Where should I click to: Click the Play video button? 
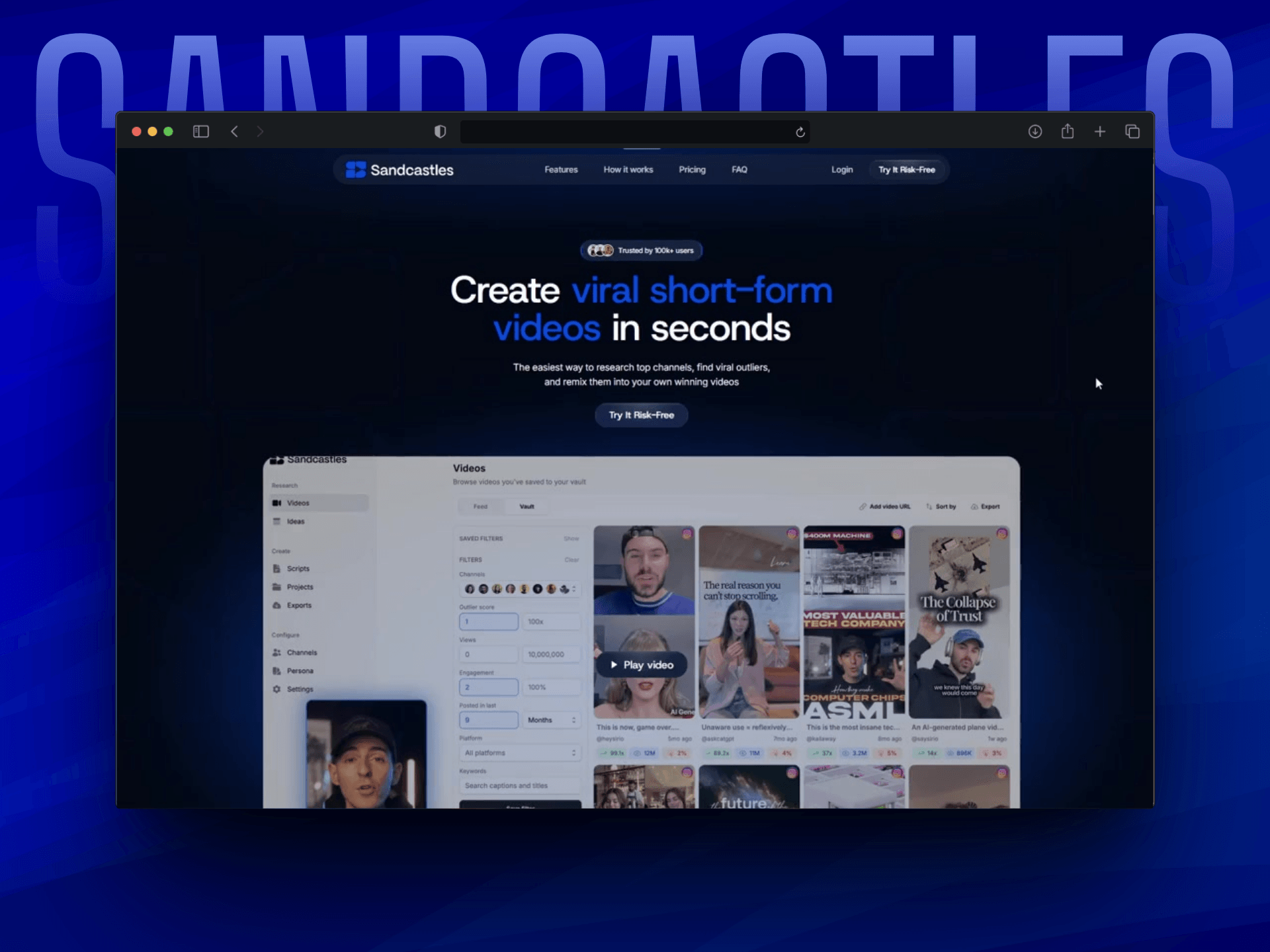coord(642,665)
